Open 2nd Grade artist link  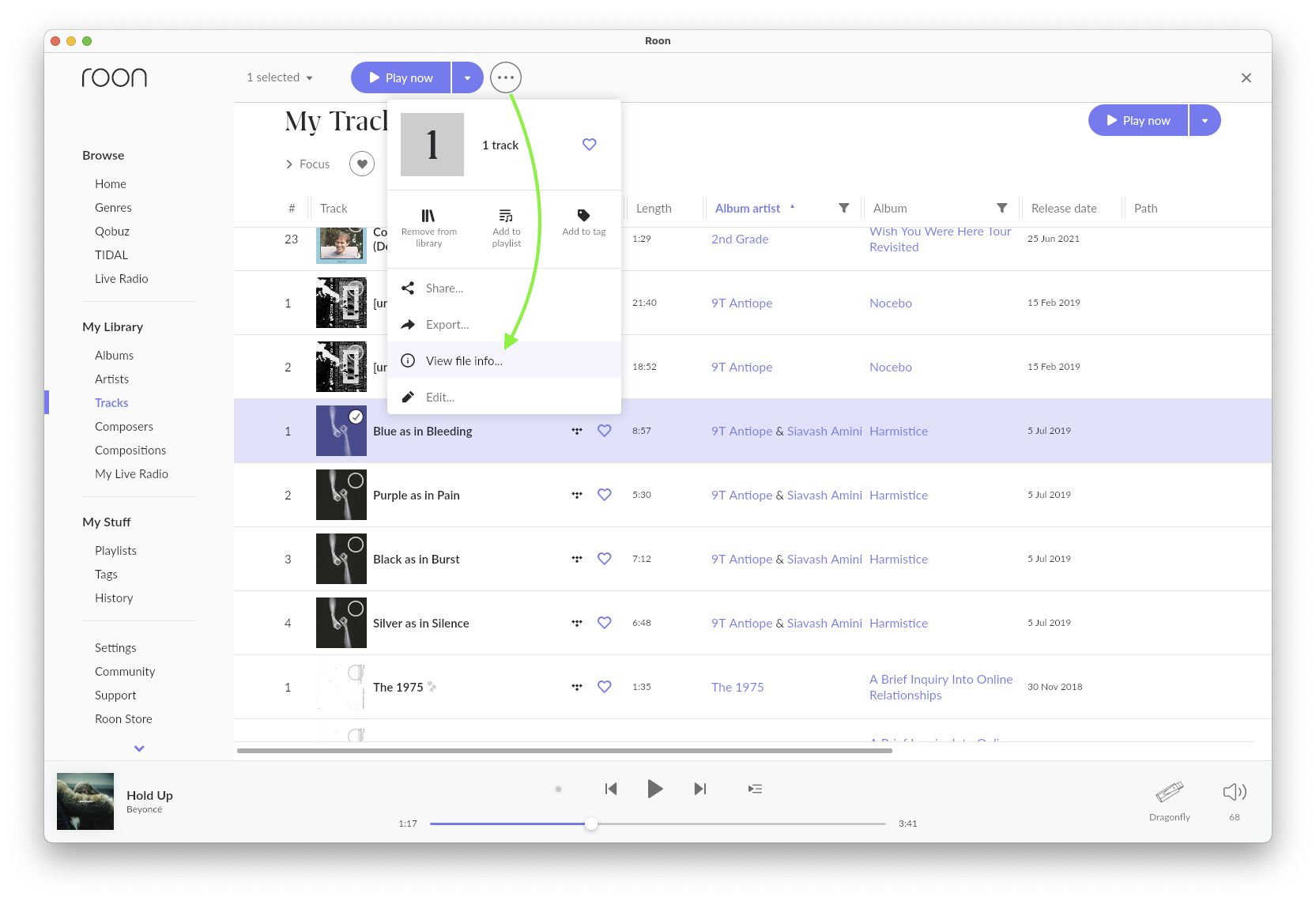740,239
